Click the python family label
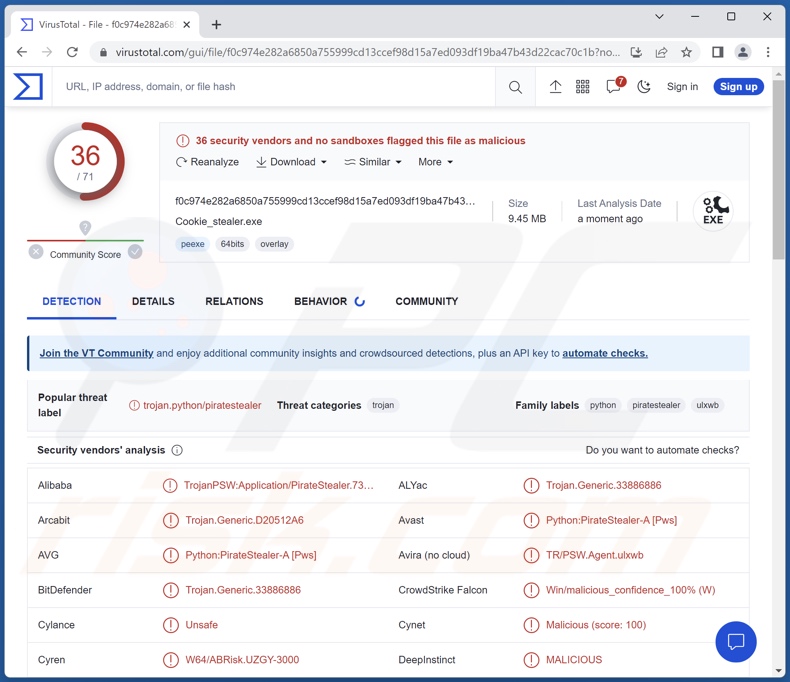This screenshot has width=790, height=682. coord(603,405)
